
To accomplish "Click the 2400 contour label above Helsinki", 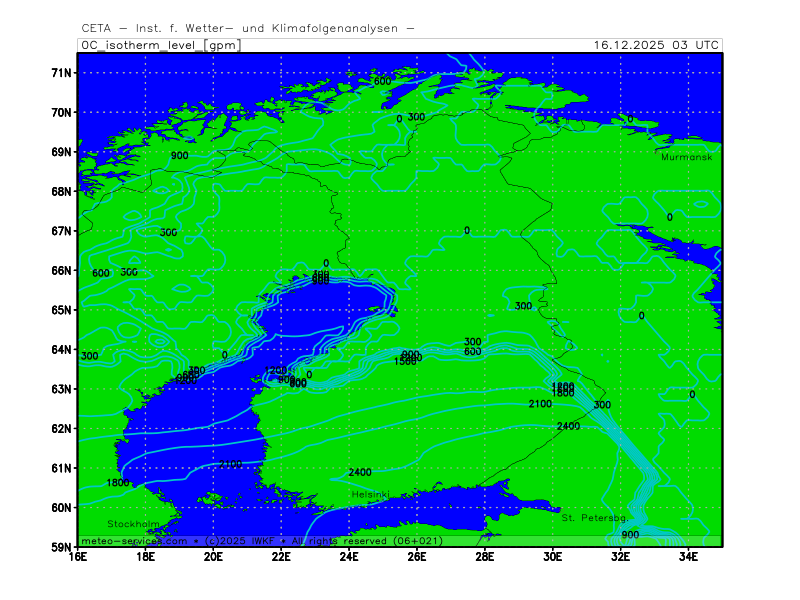I will click(x=360, y=472).
